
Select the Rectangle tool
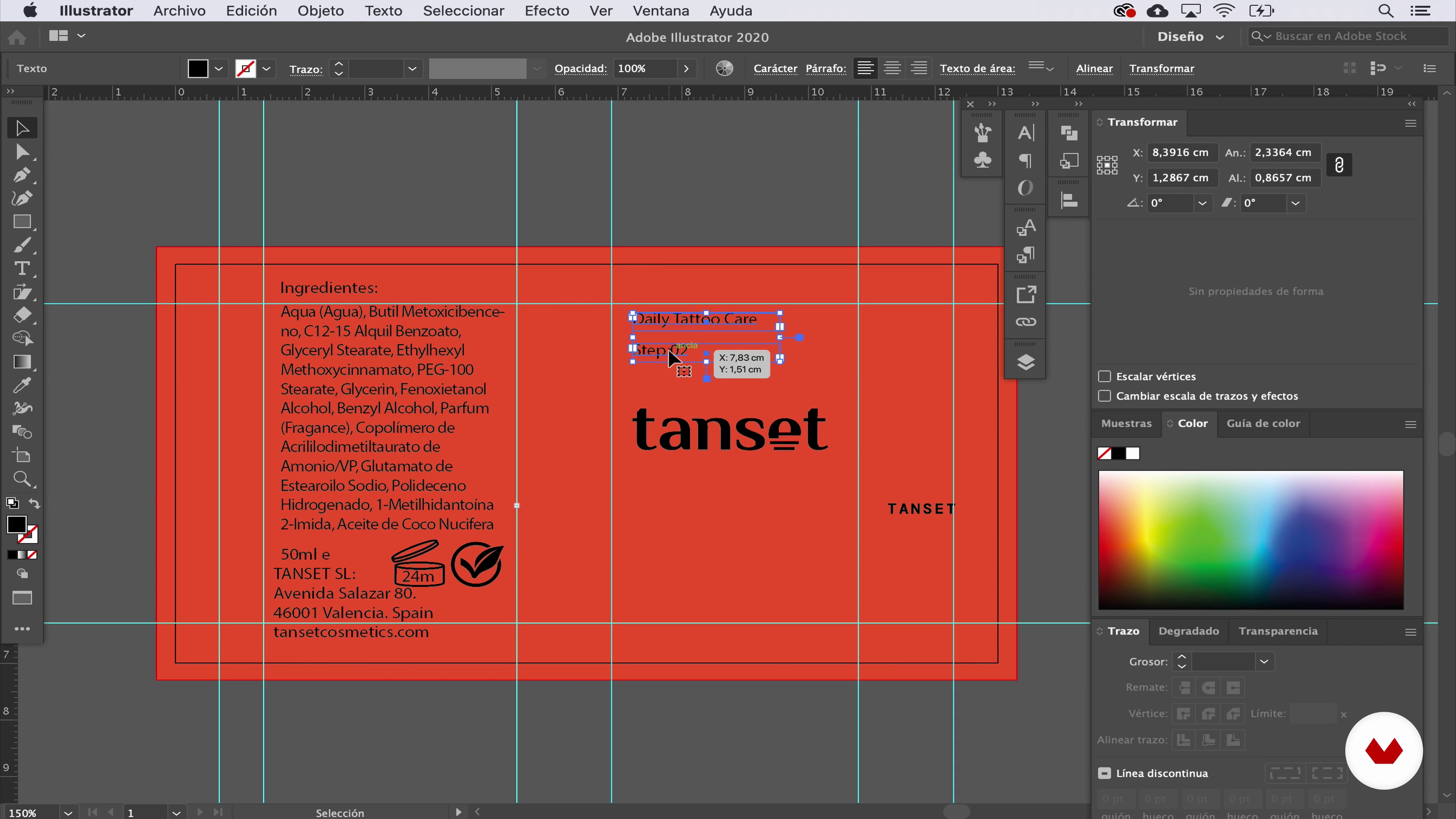22,221
